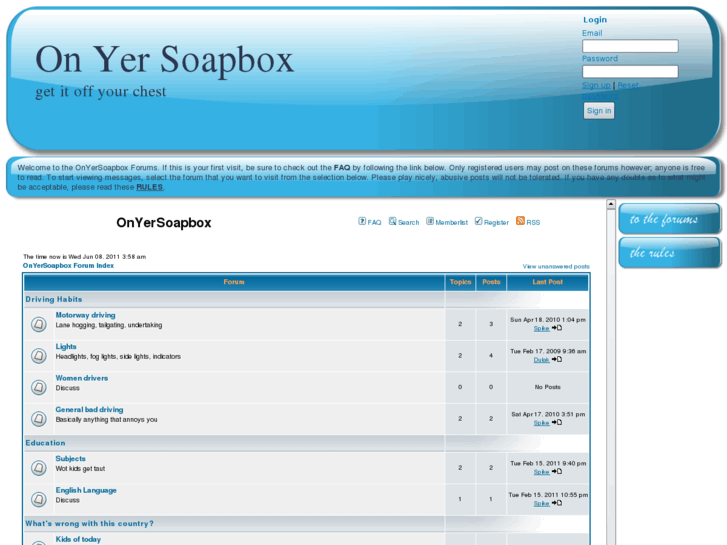Click the Last Post column header
The height and width of the screenshot is (545, 727).
tap(548, 282)
